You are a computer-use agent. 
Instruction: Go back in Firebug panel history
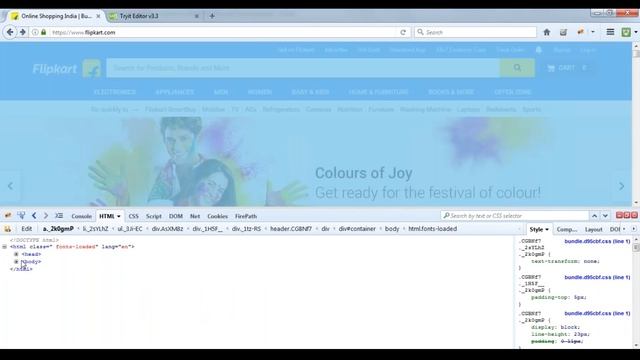pos(34,216)
